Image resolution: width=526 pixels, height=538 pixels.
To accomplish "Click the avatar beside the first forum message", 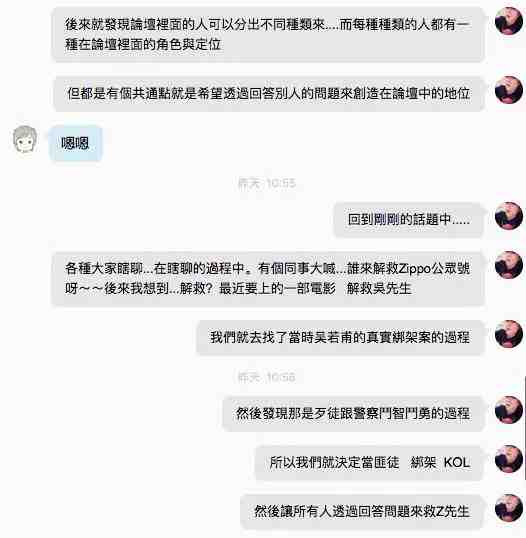I will [x=509, y=21].
